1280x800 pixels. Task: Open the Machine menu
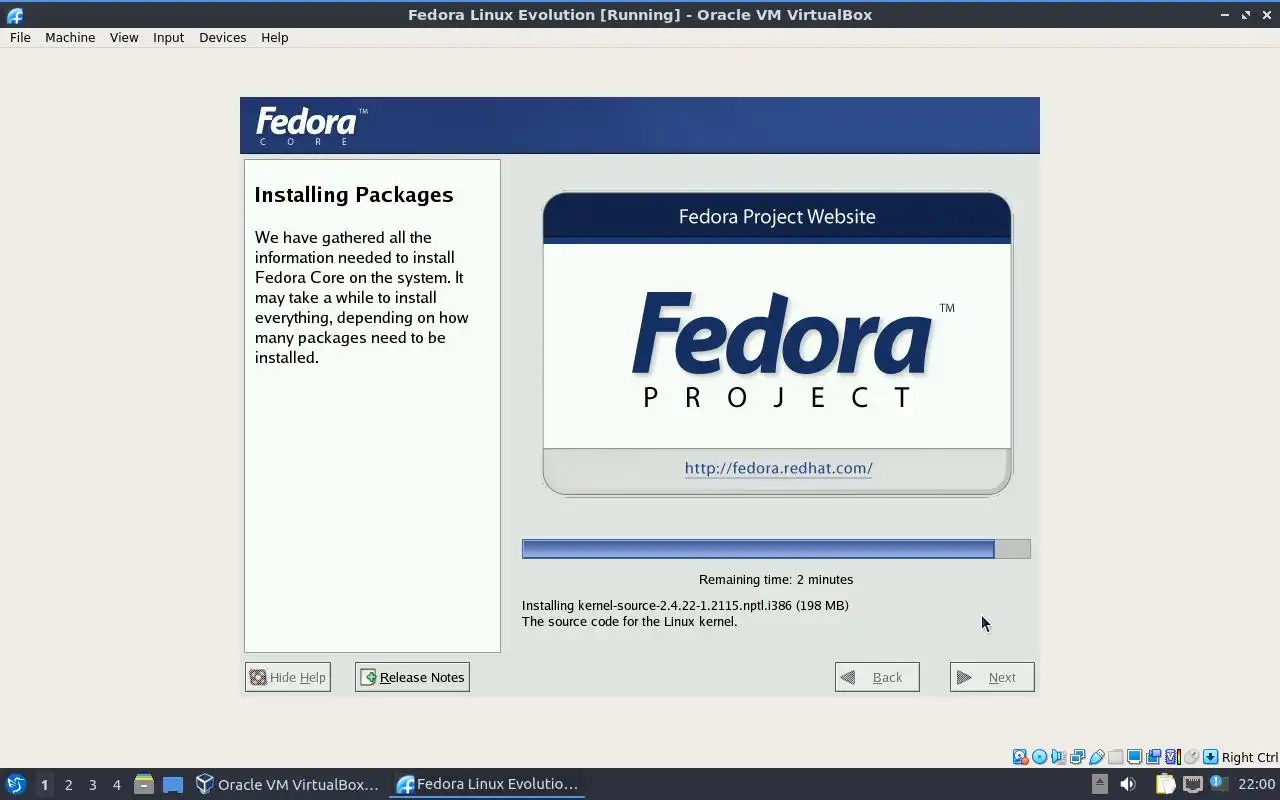click(x=70, y=37)
